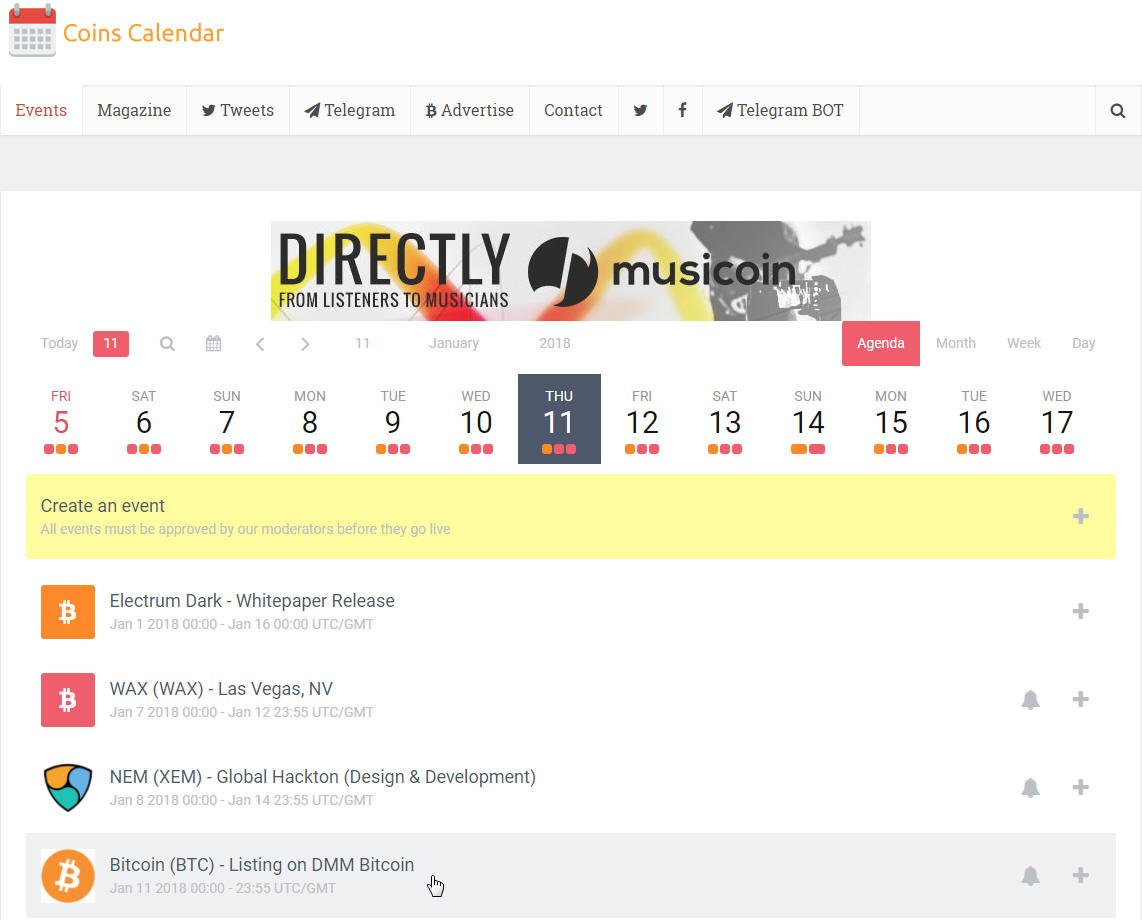Click the orange Electrum Dark bitcoin icon

[68, 612]
